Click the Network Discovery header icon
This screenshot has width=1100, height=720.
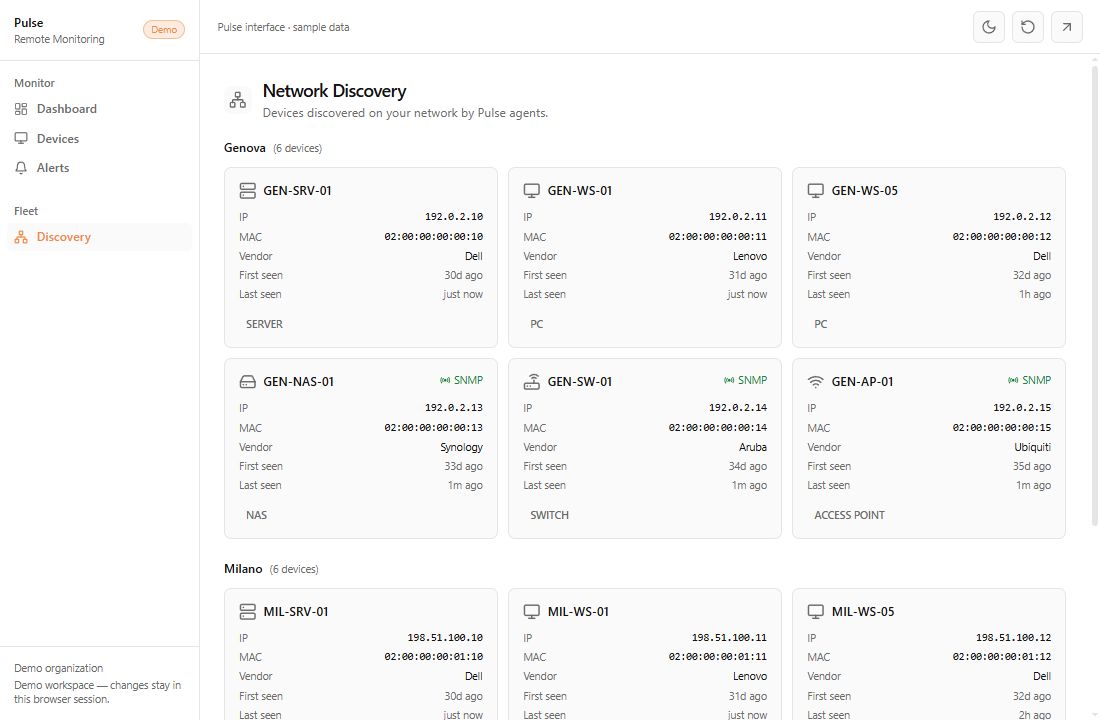238,100
